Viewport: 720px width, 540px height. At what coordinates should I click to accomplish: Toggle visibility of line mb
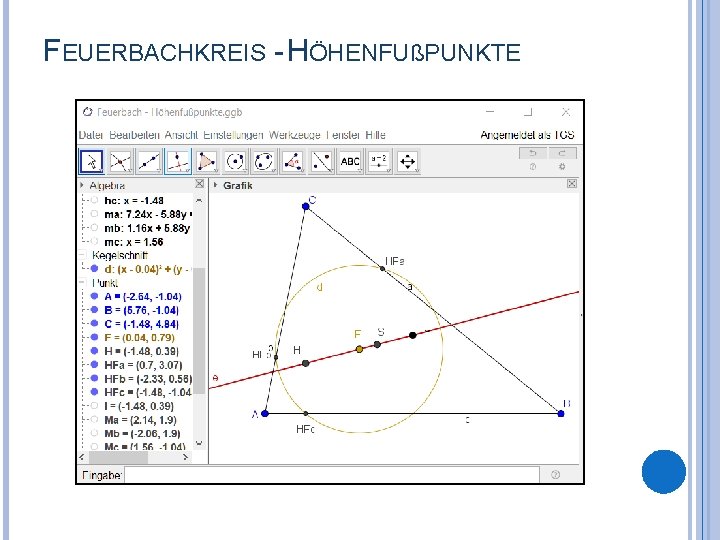tap(94, 228)
